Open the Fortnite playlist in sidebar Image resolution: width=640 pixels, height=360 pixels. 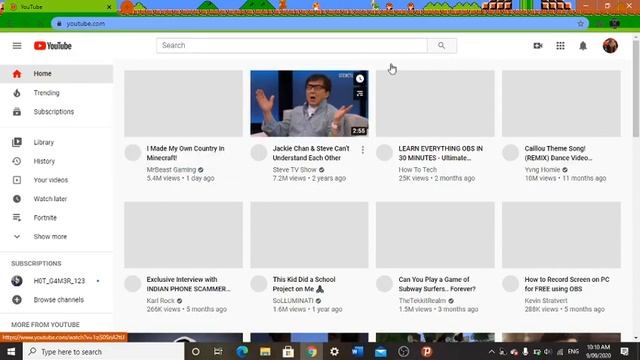click(x=56, y=218)
